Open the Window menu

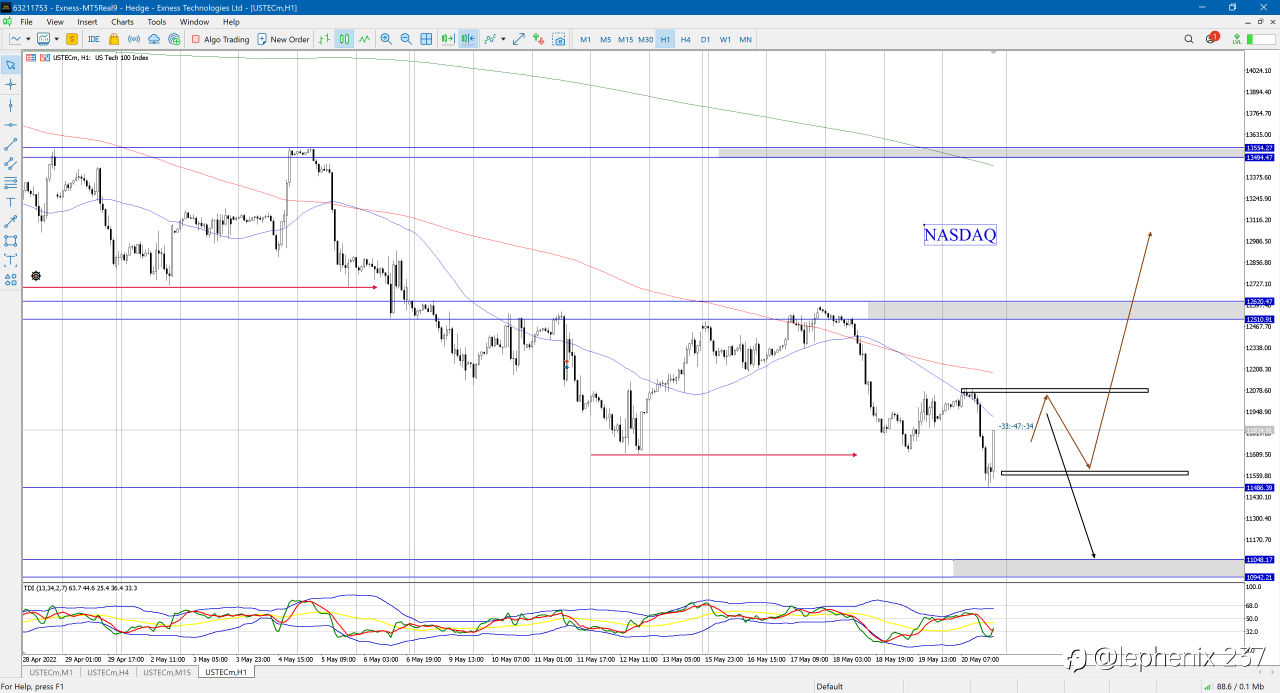pos(194,21)
